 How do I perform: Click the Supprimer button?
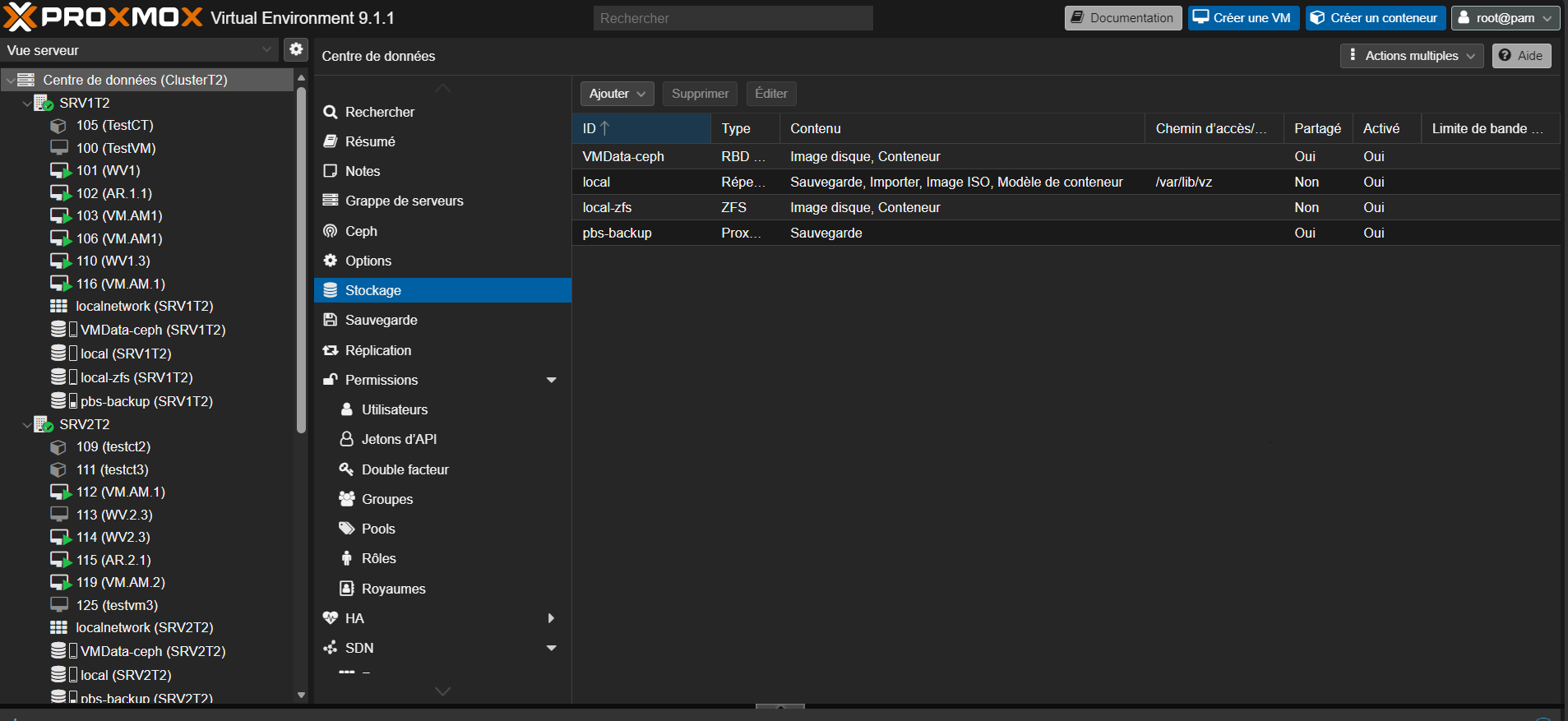coord(700,94)
